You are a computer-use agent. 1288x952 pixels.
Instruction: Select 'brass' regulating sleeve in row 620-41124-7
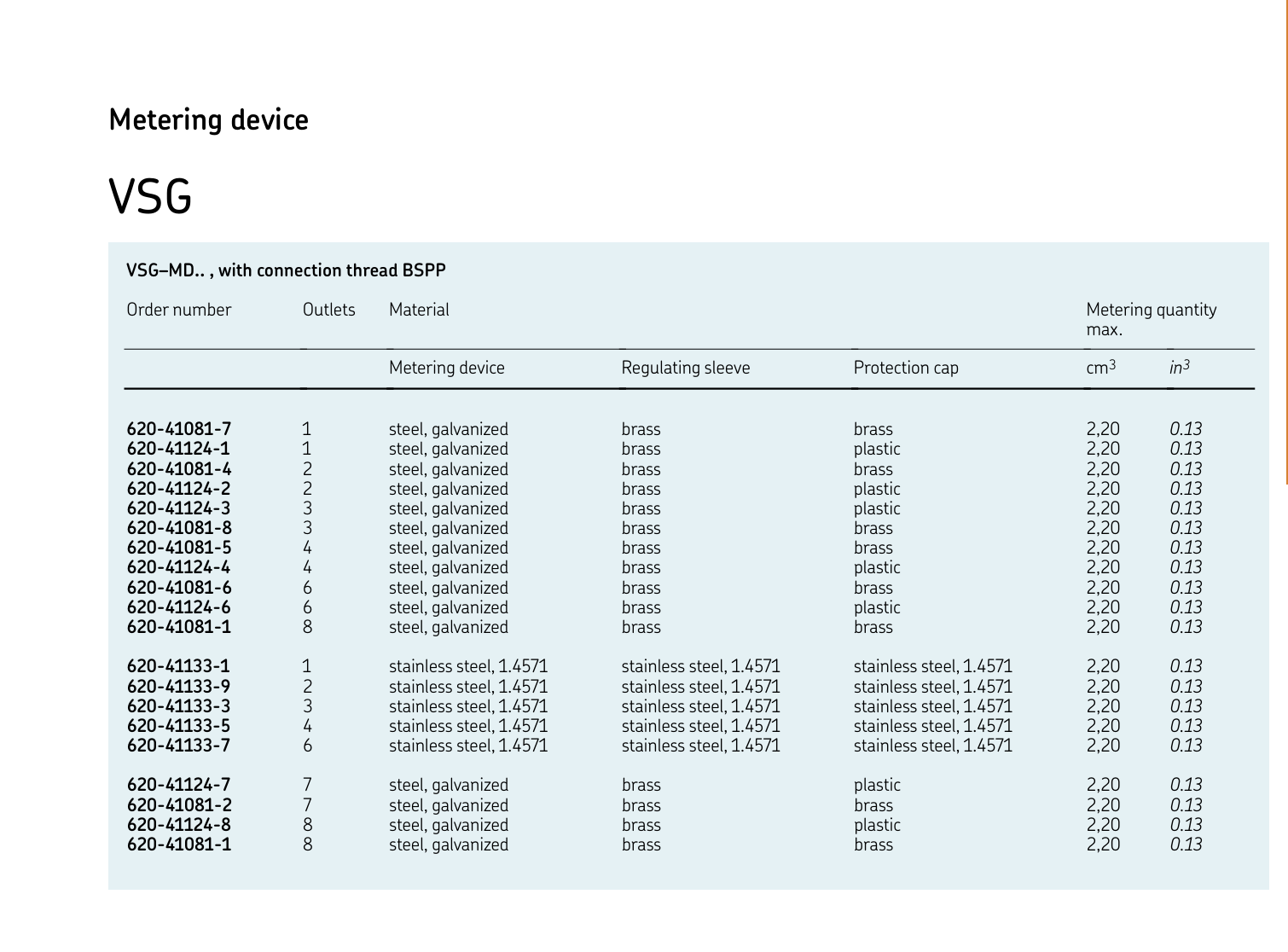(641, 785)
